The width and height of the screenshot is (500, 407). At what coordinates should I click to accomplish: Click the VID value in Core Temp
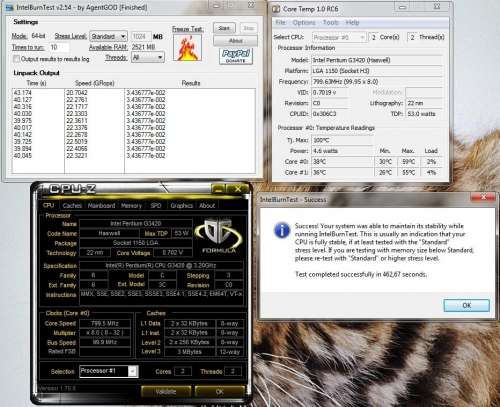pos(330,92)
